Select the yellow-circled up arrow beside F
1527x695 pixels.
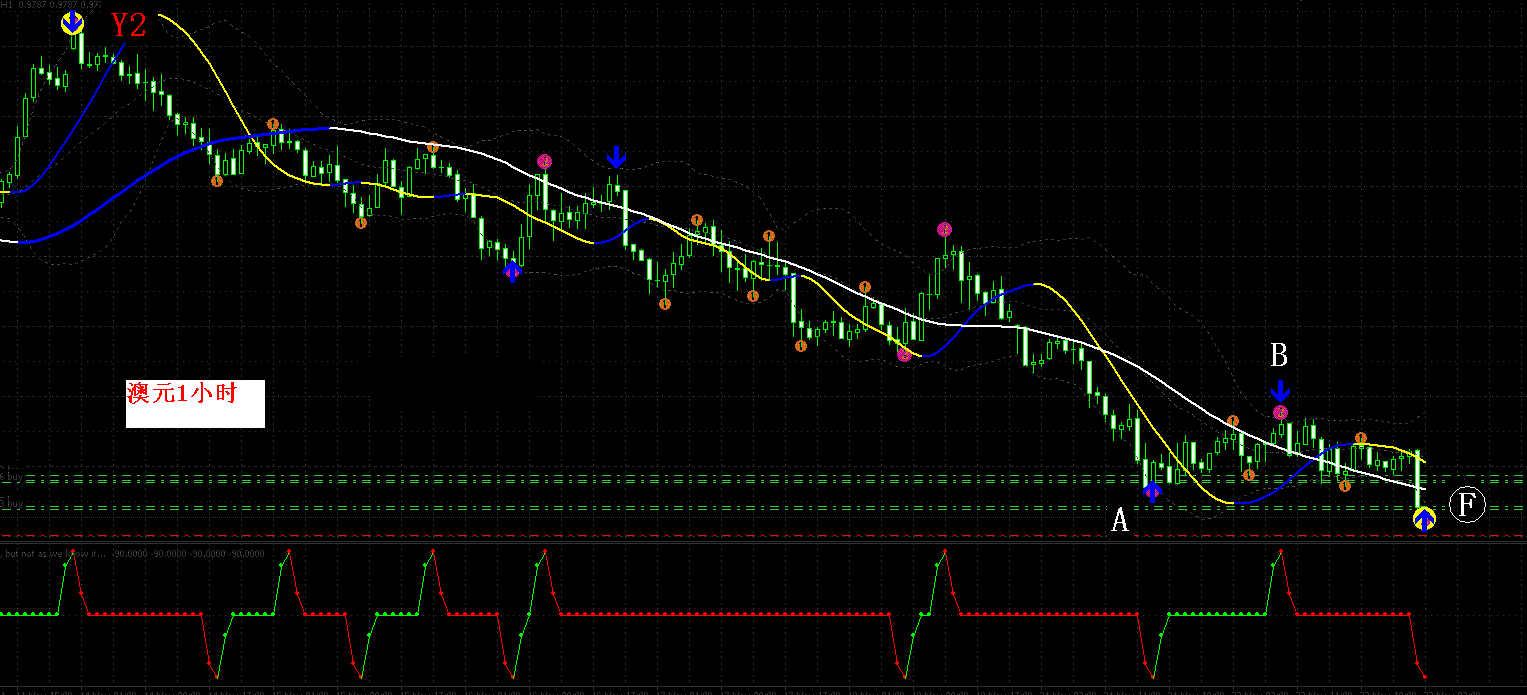pyautogui.click(x=1424, y=518)
